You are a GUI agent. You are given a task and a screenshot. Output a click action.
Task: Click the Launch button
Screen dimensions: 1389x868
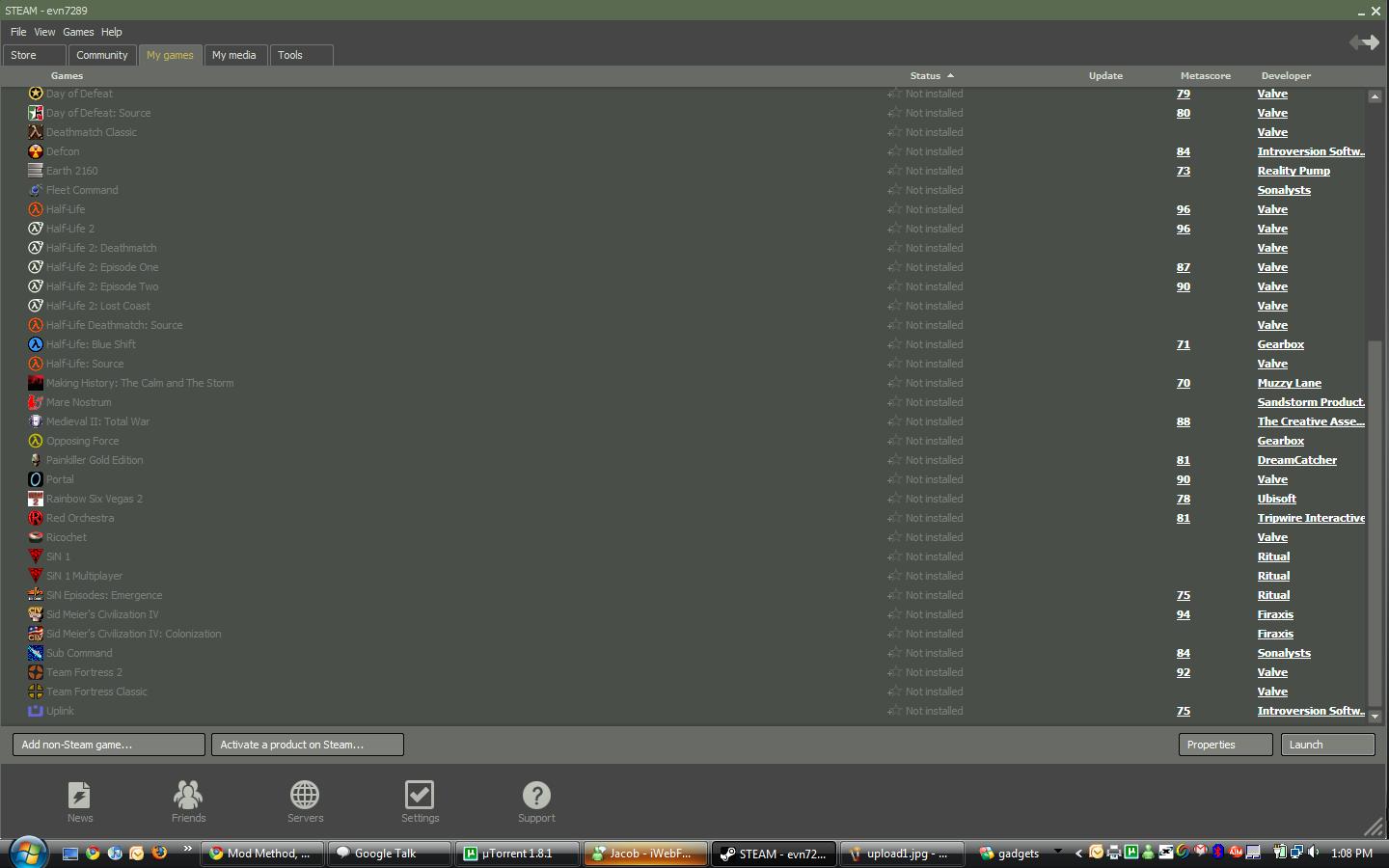pos(1327,745)
